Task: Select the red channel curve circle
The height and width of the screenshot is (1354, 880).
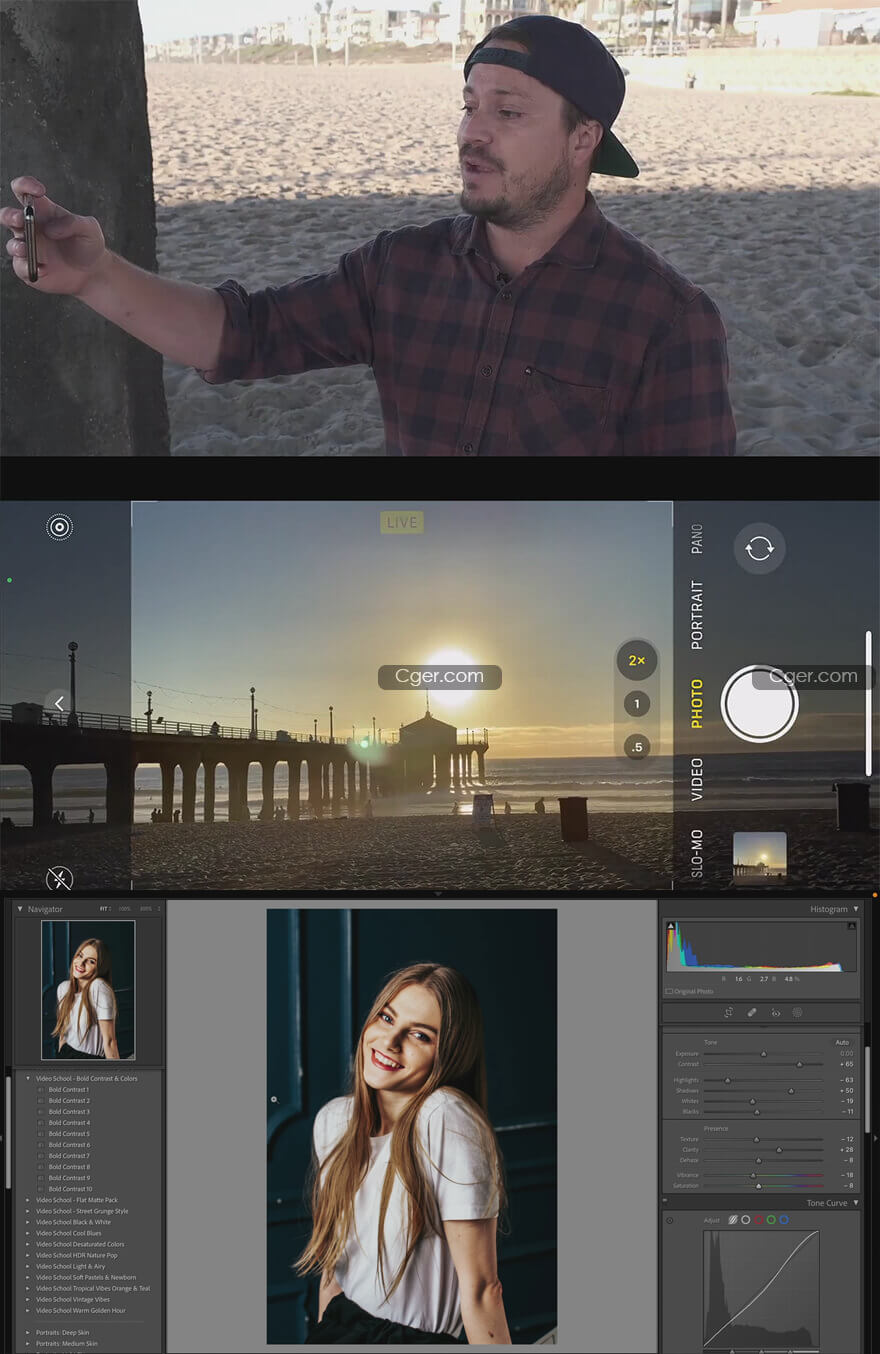Action: pos(758,1220)
